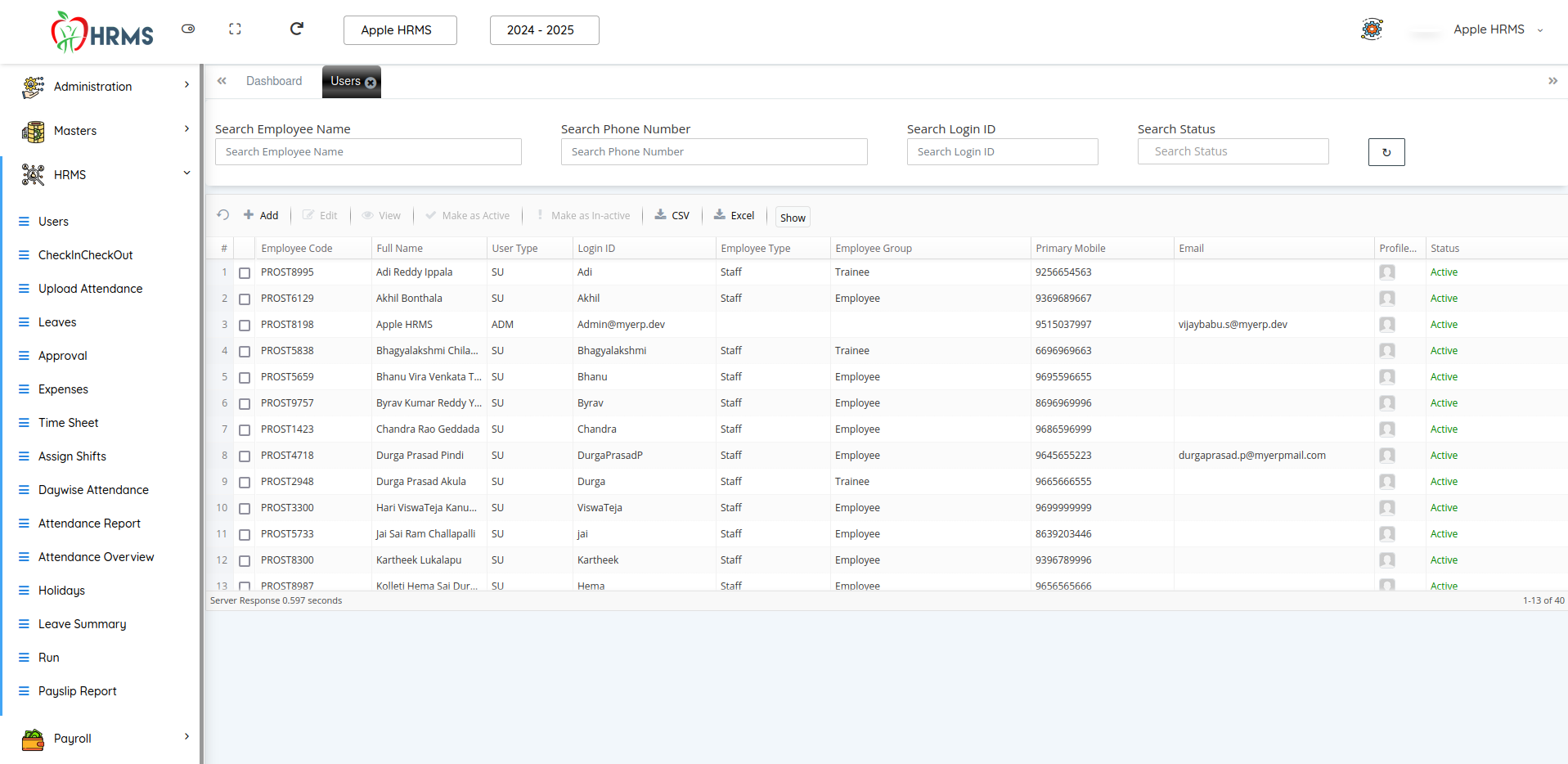This screenshot has height=764, width=1568.
Task: Open the 2024 - 2025 year selector
Action: [x=544, y=30]
